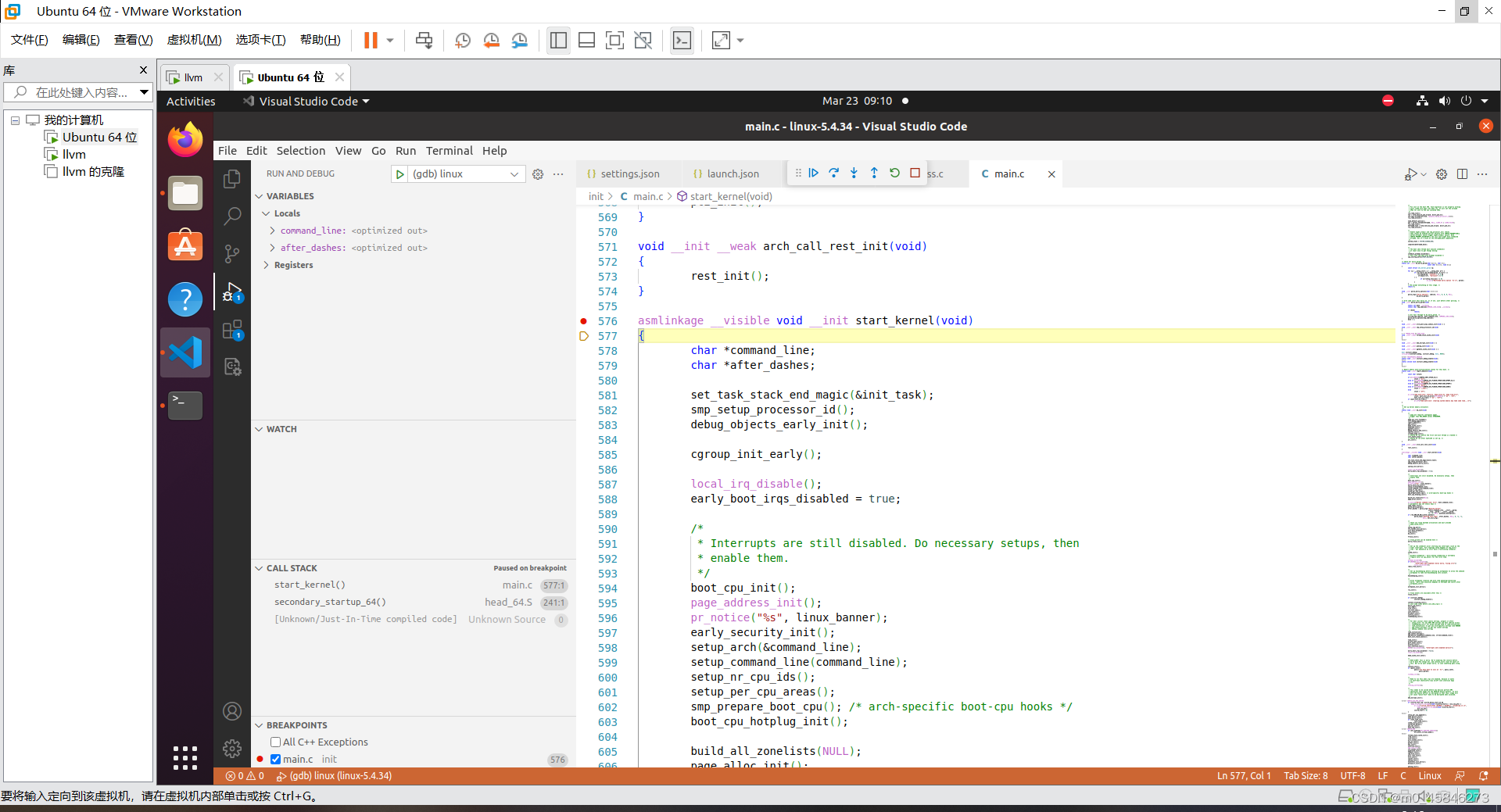Select llvm 的克隆 in the VMware library tree
The width and height of the screenshot is (1501, 812).
click(93, 172)
